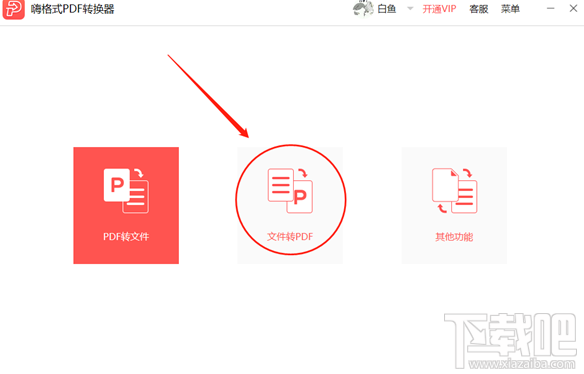
Task: Close the PDF converter window
Action: 573,9
